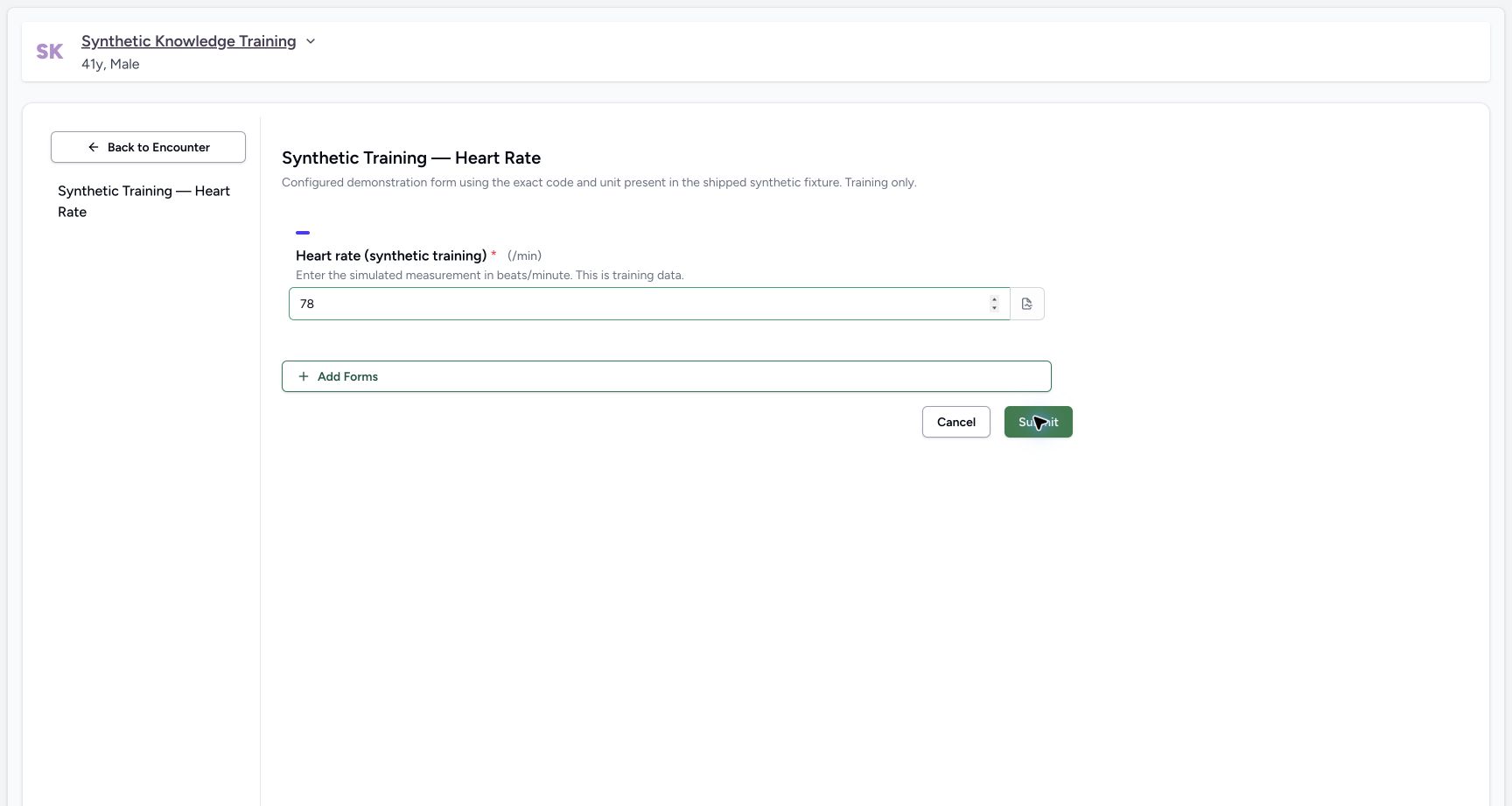Click the Heart rate (synthetic training) label

tap(391, 256)
